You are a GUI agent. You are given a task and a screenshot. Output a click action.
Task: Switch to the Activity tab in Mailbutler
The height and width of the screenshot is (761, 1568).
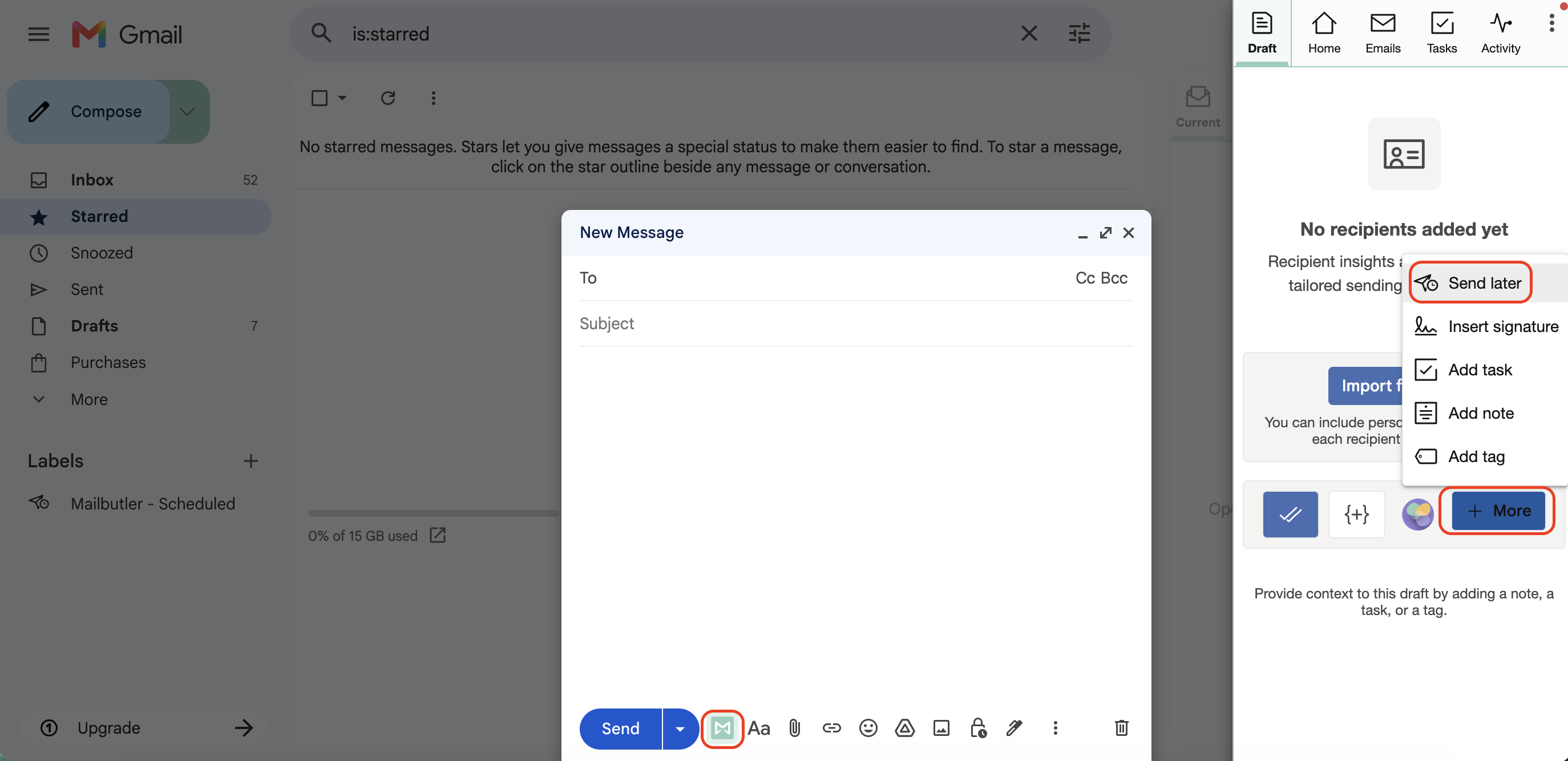coord(1501,33)
